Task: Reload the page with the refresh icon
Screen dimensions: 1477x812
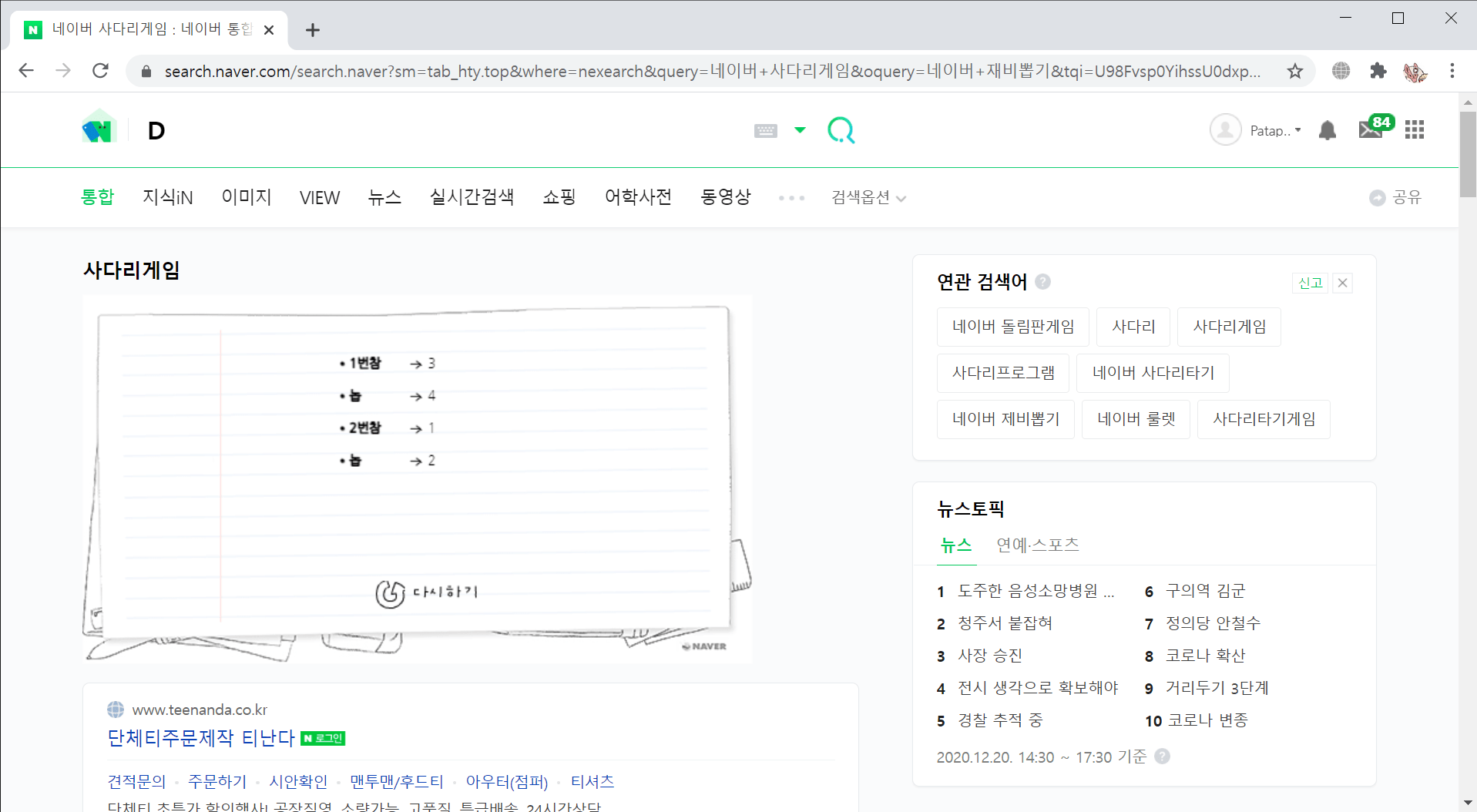Action: click(100, 71)
